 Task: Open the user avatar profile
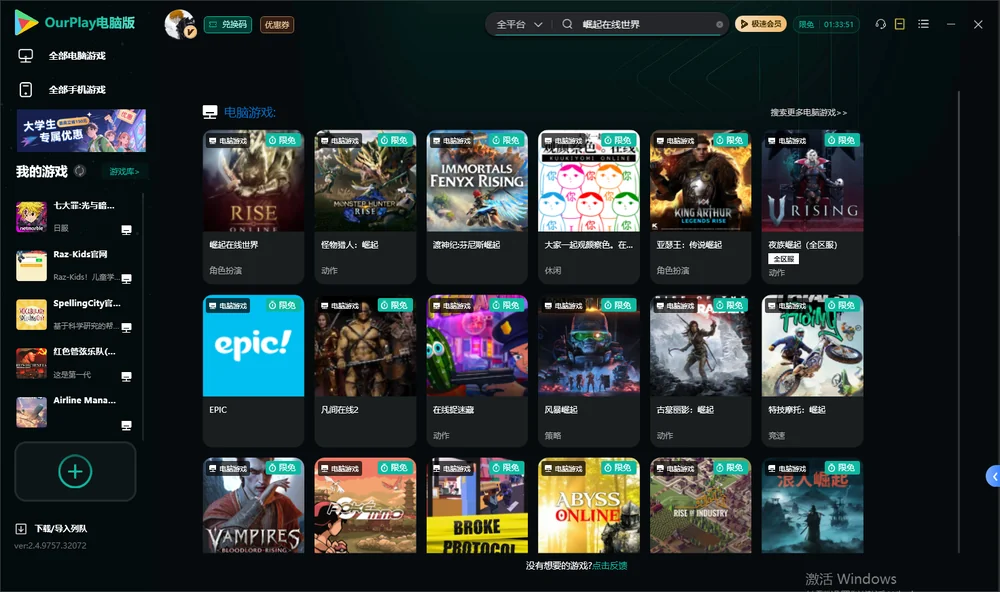pyautogui.click(x=180, y=24)
